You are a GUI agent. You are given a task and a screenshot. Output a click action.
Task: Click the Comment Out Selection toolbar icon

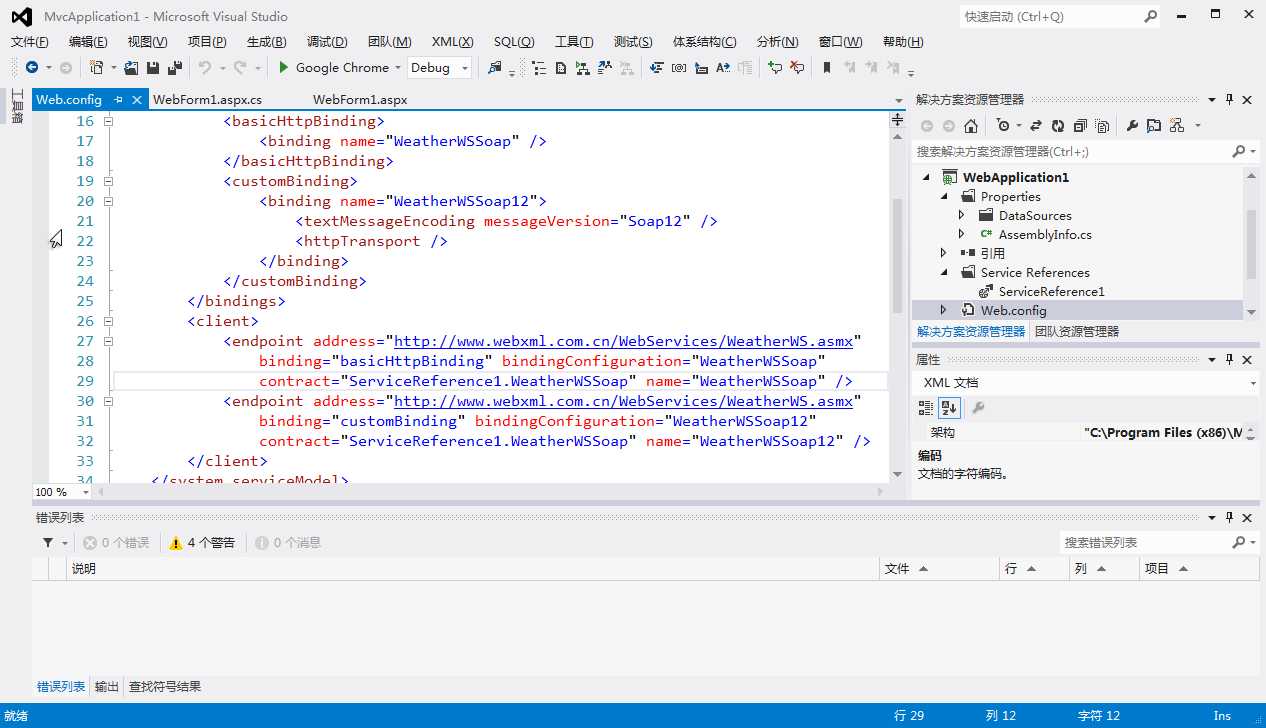[x=774, y=67]
